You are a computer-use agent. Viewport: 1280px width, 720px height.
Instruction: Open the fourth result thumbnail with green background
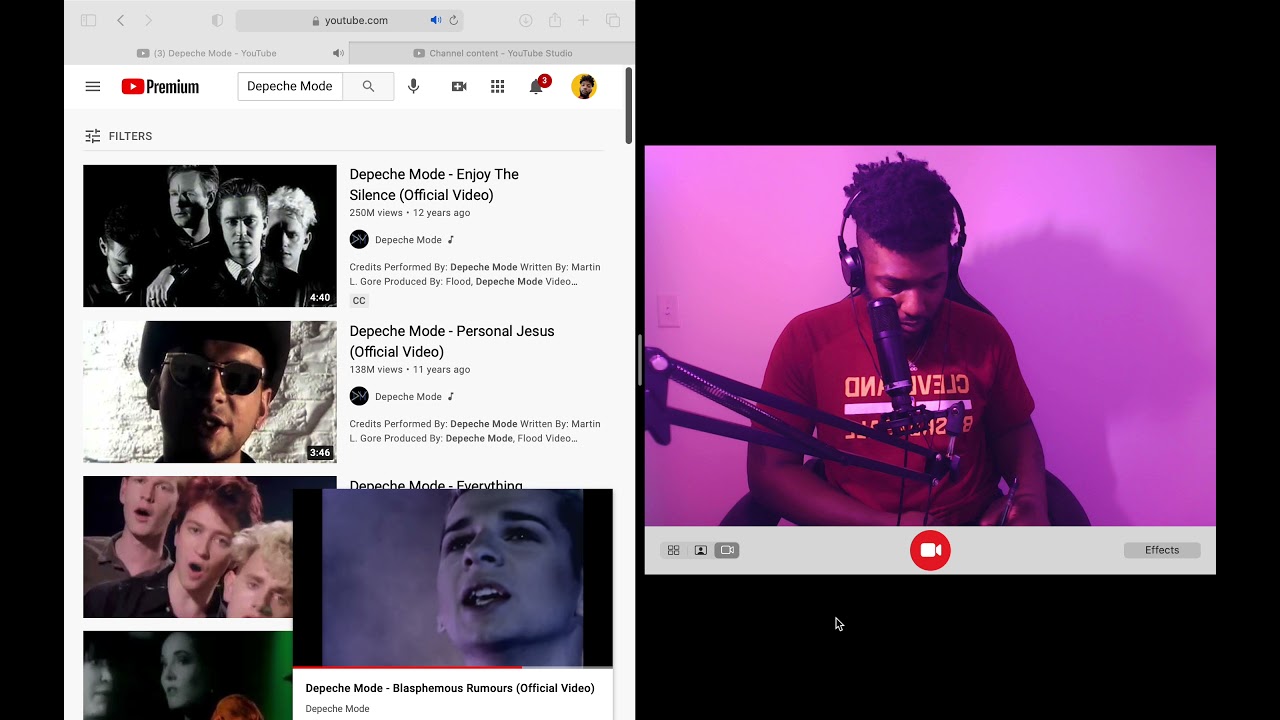point(188,675)
